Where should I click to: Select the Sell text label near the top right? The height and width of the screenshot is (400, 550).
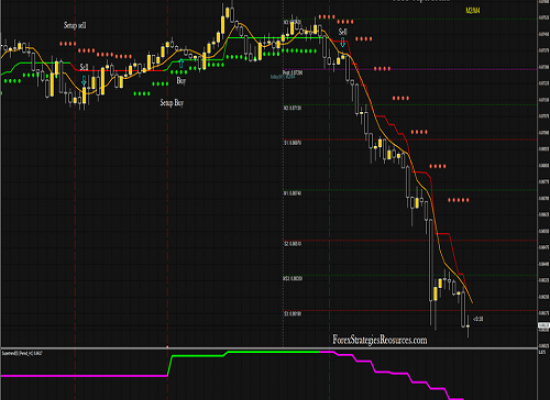pyautogui.click(x=343, y=32)
